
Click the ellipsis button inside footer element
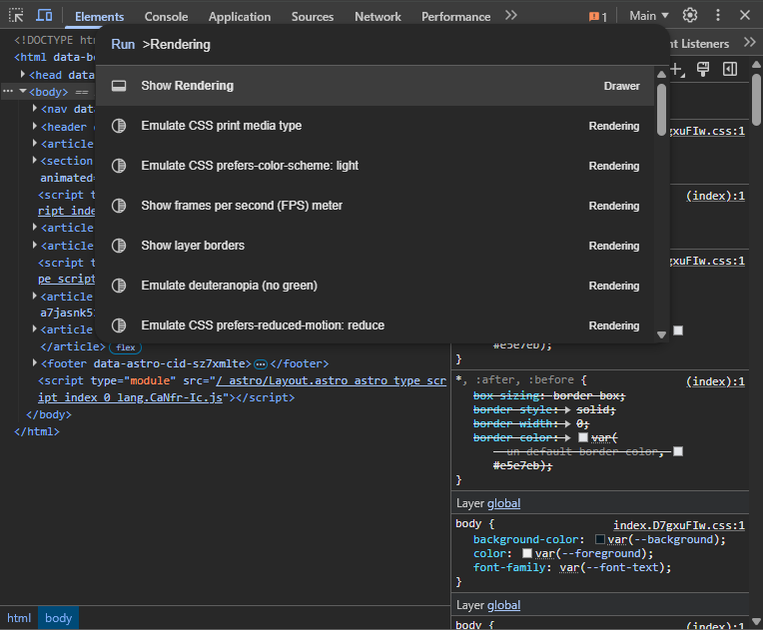click(x=261, y=364)
